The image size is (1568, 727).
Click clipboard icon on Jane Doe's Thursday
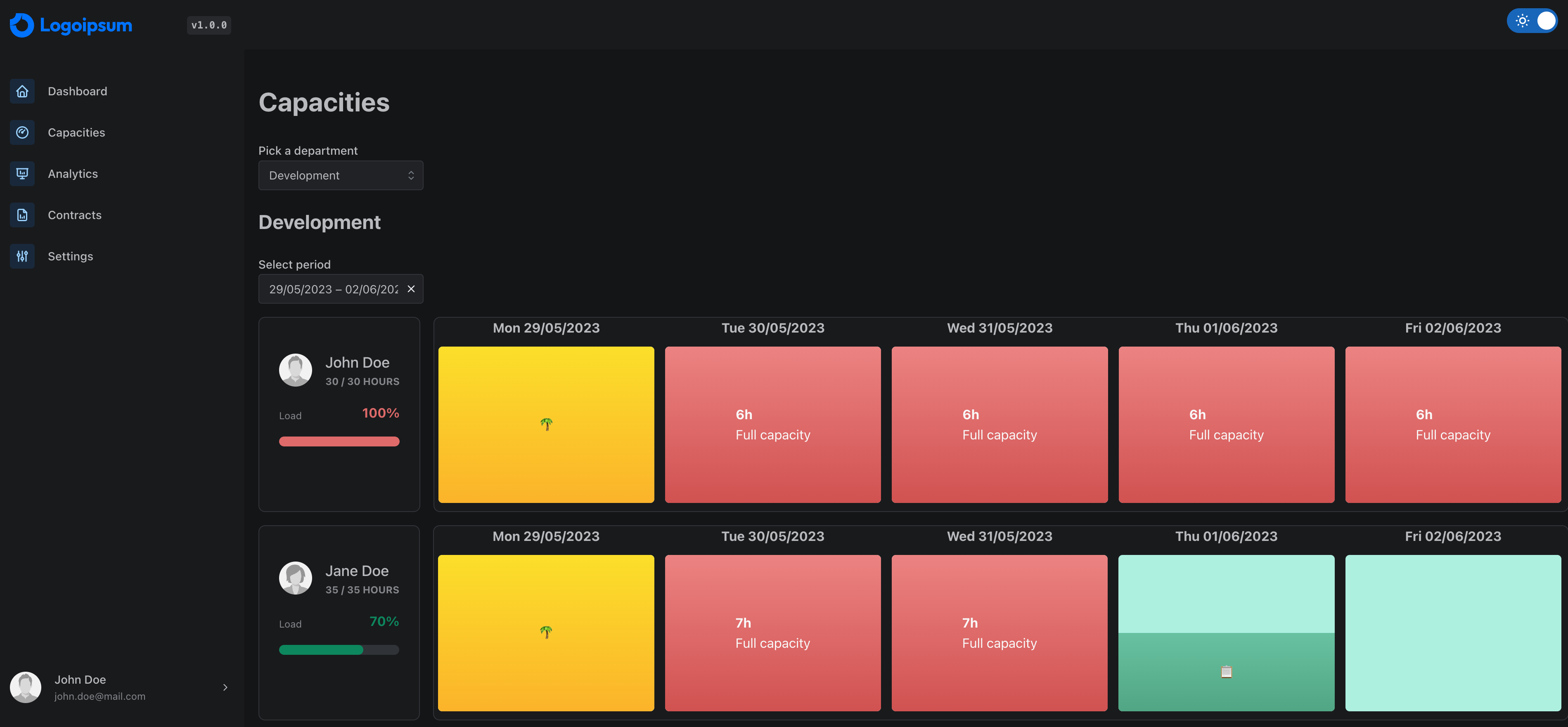tap(1226, 672)
